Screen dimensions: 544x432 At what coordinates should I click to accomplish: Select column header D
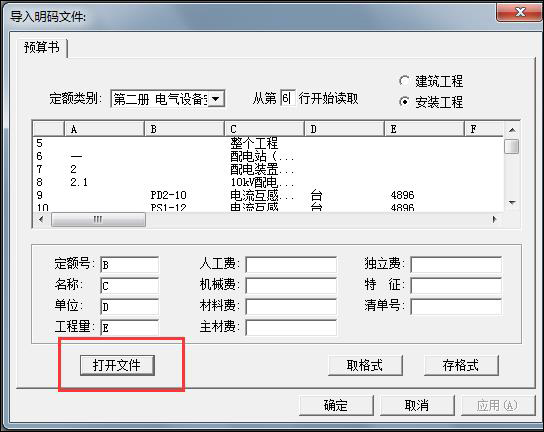pyautogui.click(x=344, y=129)
